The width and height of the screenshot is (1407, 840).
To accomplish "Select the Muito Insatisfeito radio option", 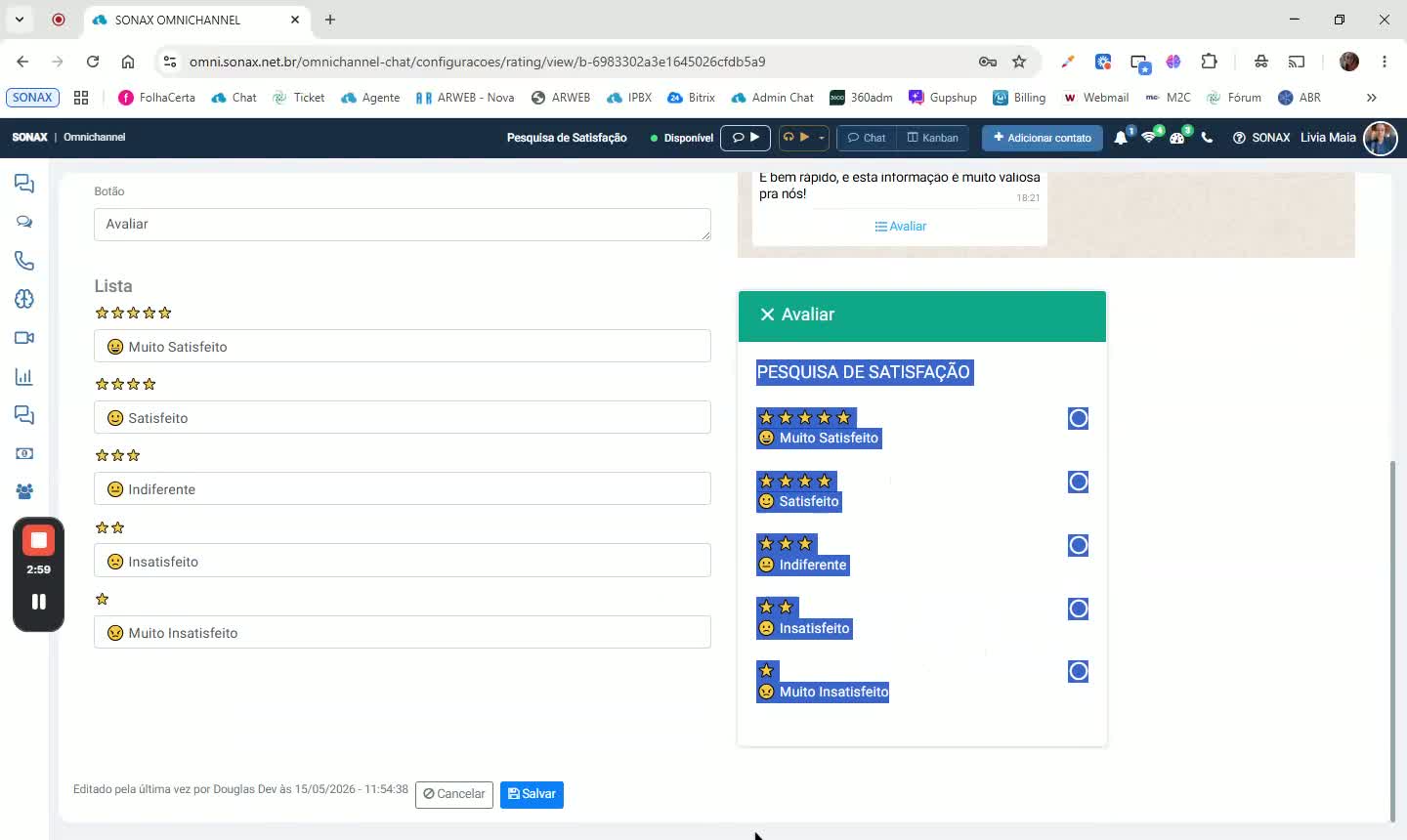I will [1078, 671].
